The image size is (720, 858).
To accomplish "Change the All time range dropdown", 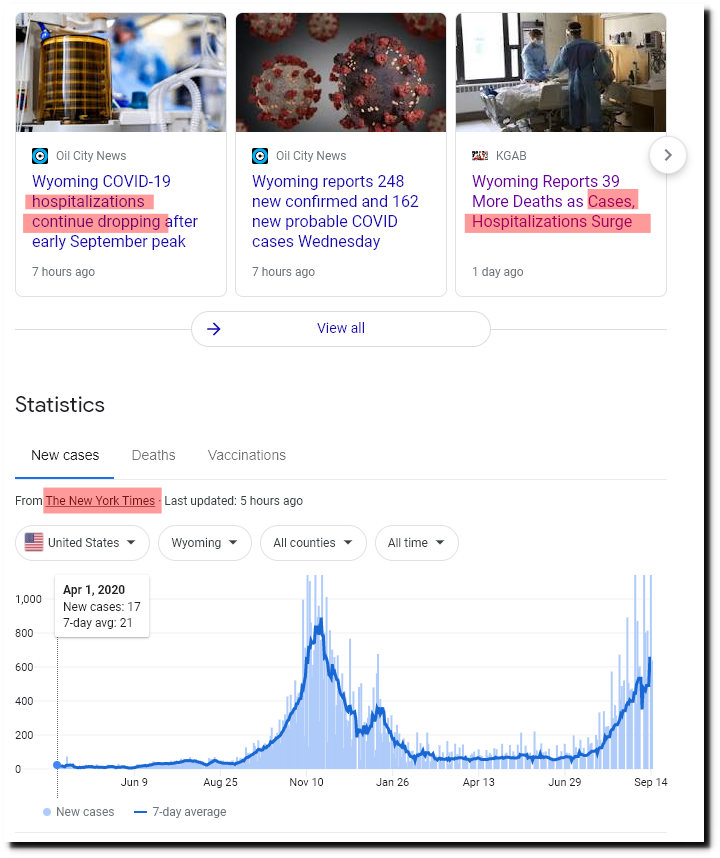I will (416, 543).
